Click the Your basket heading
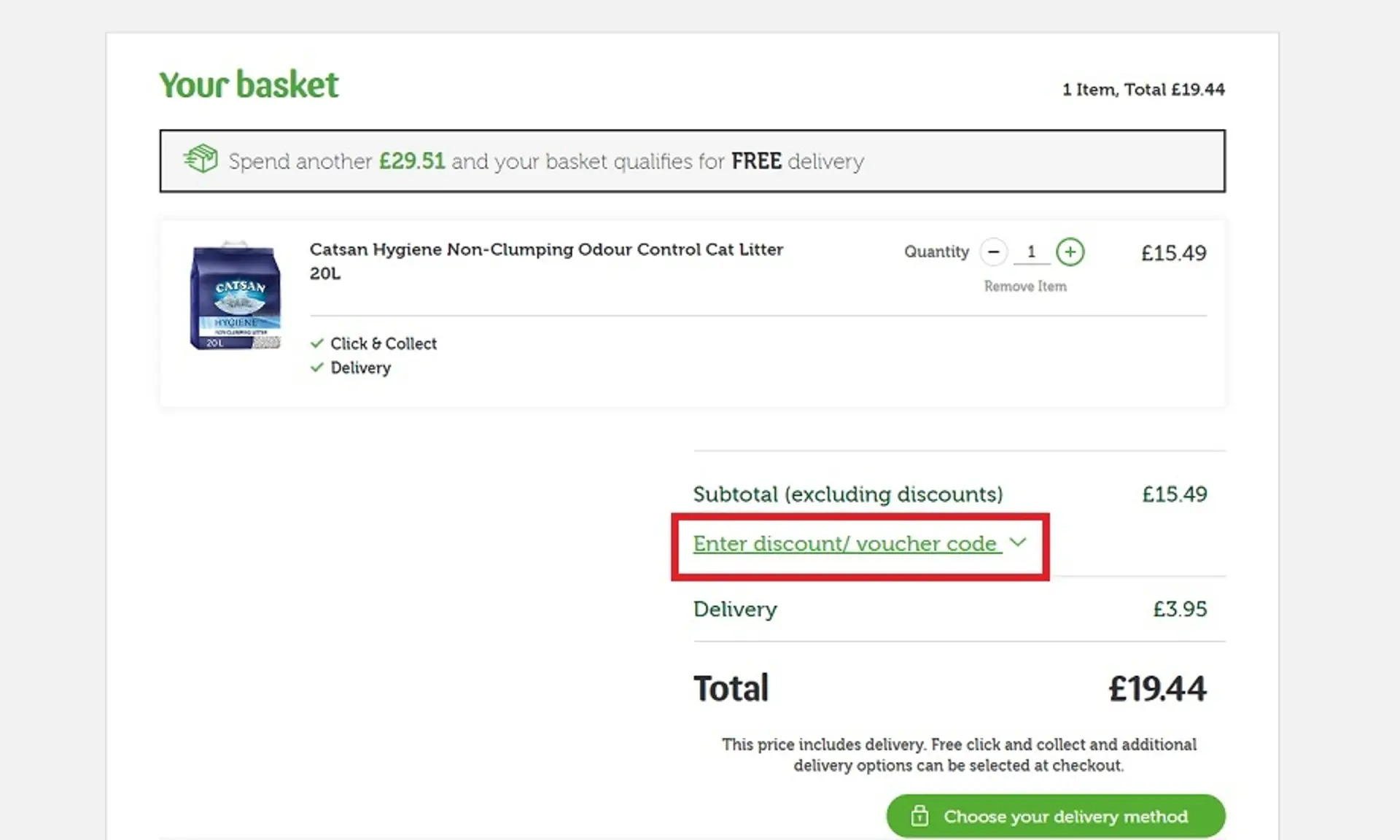1400x840 pixels. click(x=249, y=85)
